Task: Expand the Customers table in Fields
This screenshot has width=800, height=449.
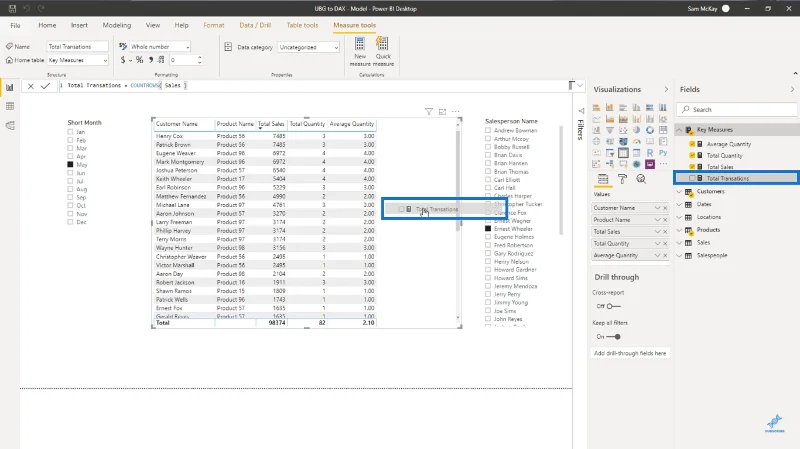Action: 680,191
